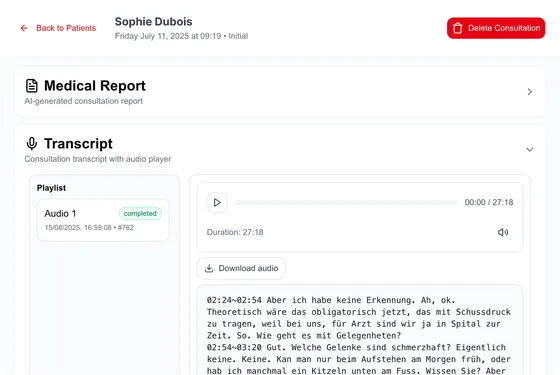Delete this consultation

pos(496,28)
